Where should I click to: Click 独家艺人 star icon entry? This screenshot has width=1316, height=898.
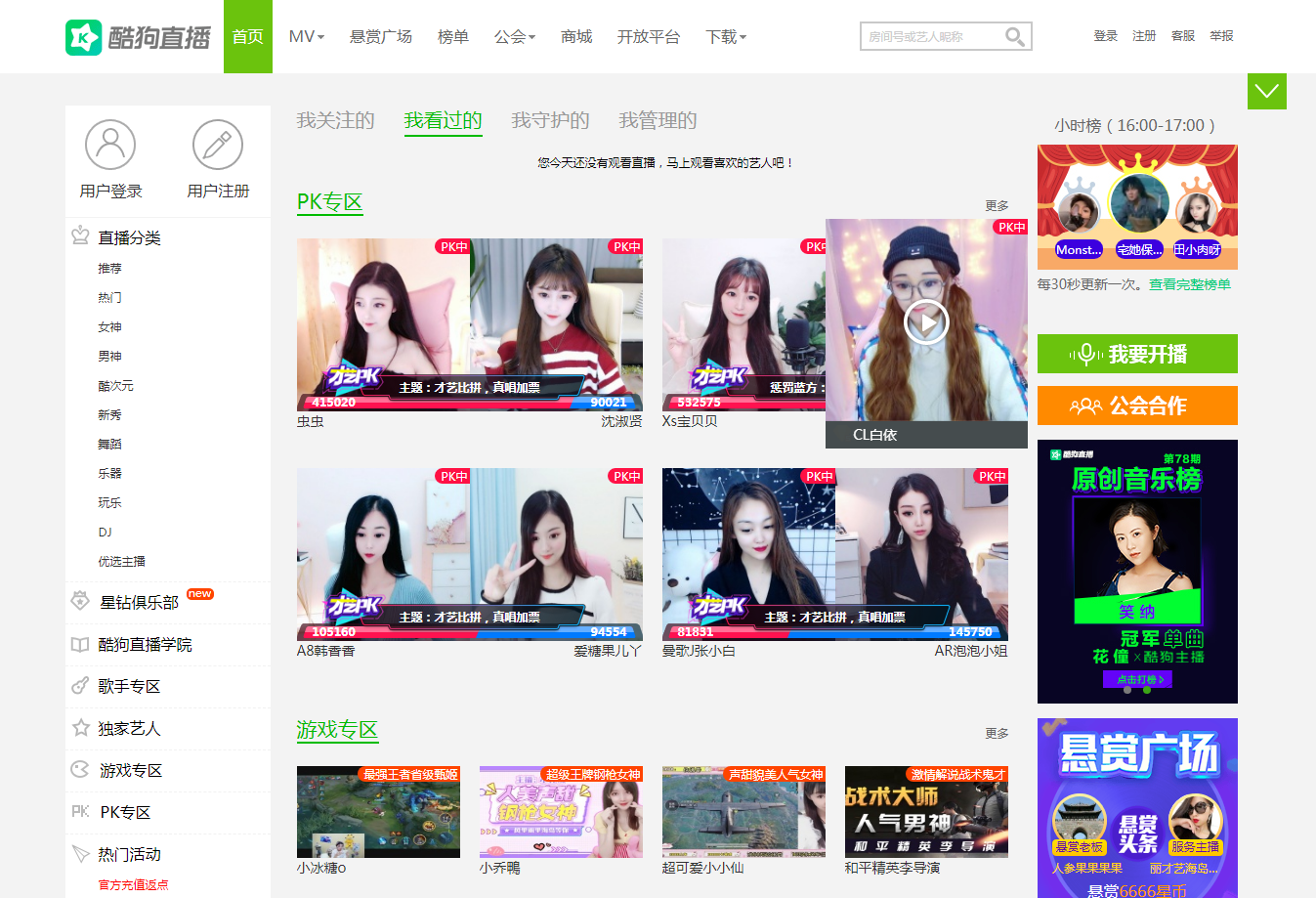pos(81,728)
